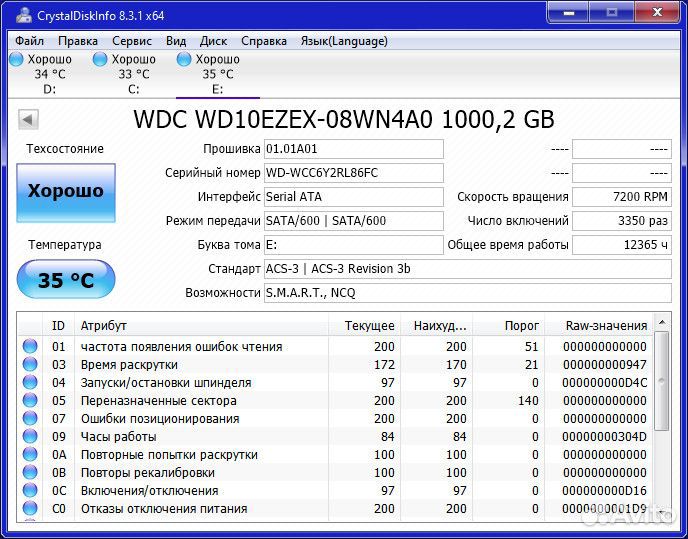Viewport: 688px width, 539px height.
Task: Click the firmware field 01.01A01
Action: (354, 149)
